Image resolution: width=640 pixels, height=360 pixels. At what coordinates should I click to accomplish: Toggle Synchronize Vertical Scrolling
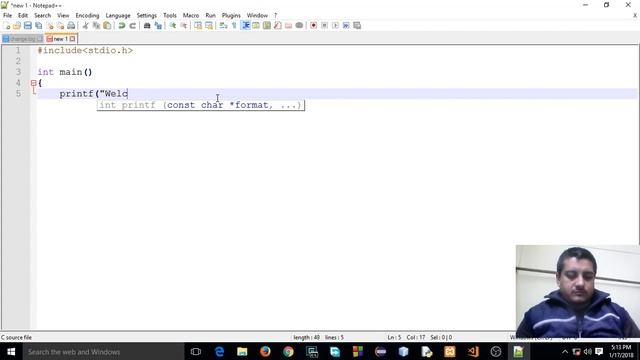[198, 26]
